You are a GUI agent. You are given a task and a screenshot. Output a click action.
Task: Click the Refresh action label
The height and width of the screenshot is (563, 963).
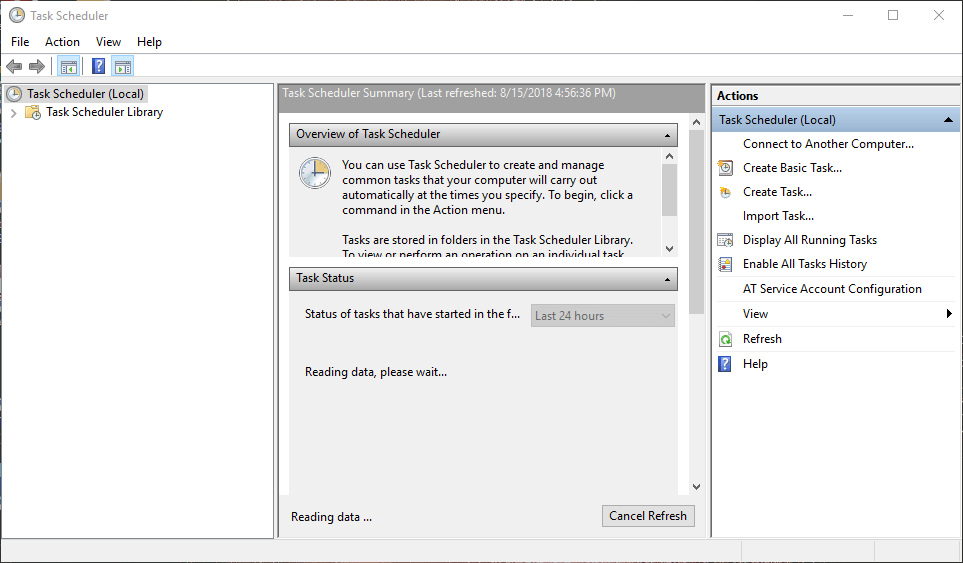click(x=762, y=339)
